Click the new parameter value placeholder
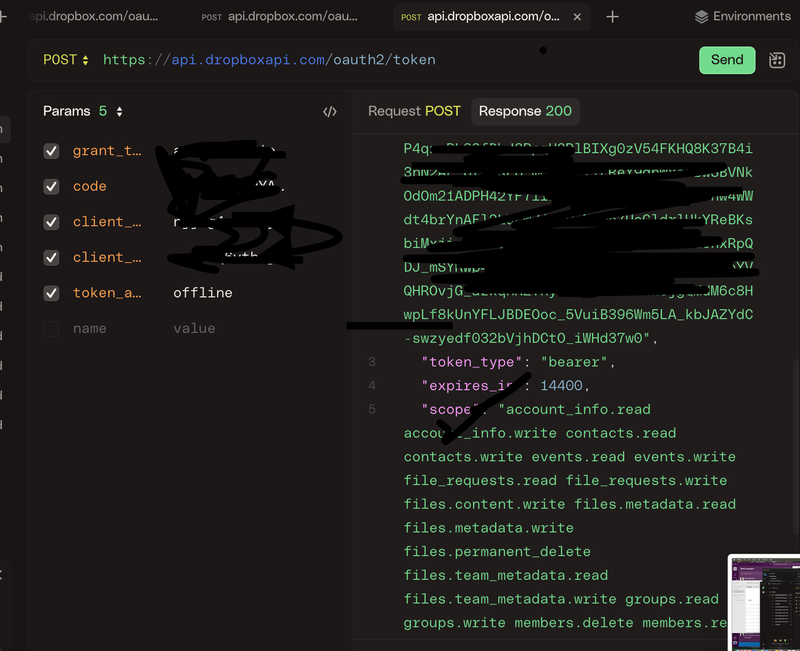800x651 pixels. point(194,329)
